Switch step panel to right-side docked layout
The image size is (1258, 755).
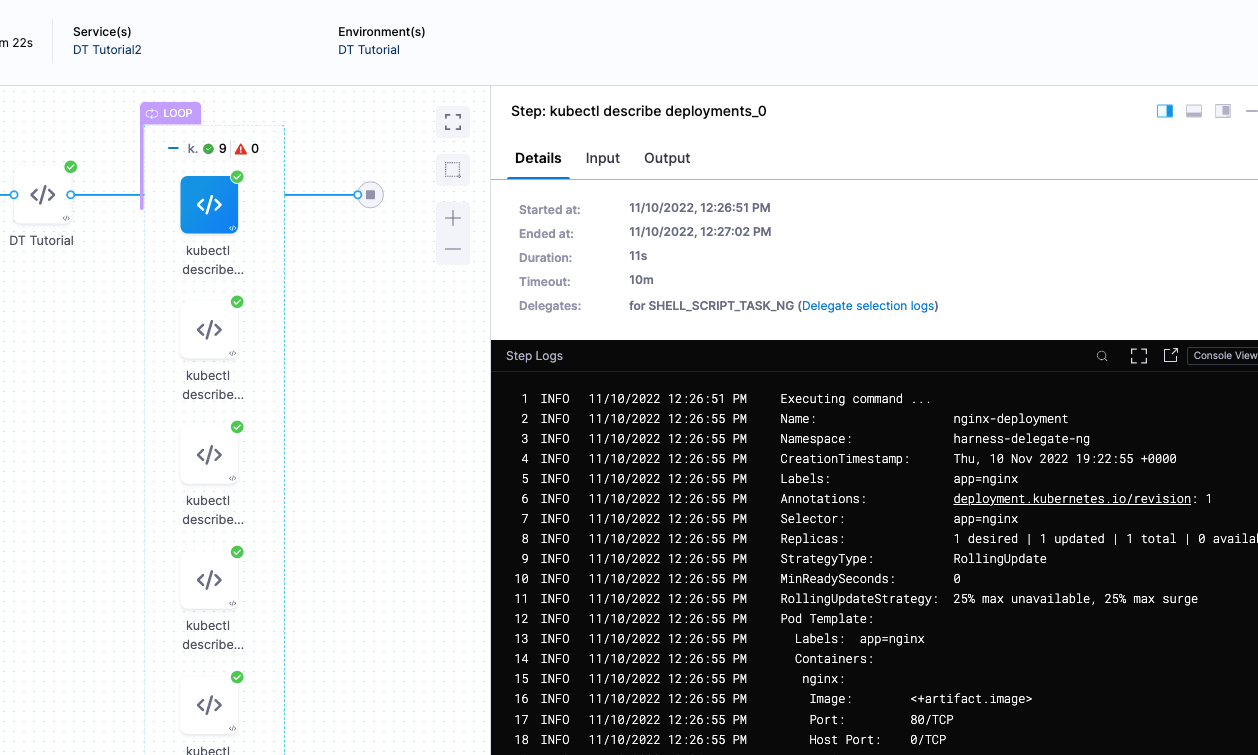pyautogui.click(x=1165, y=111)
